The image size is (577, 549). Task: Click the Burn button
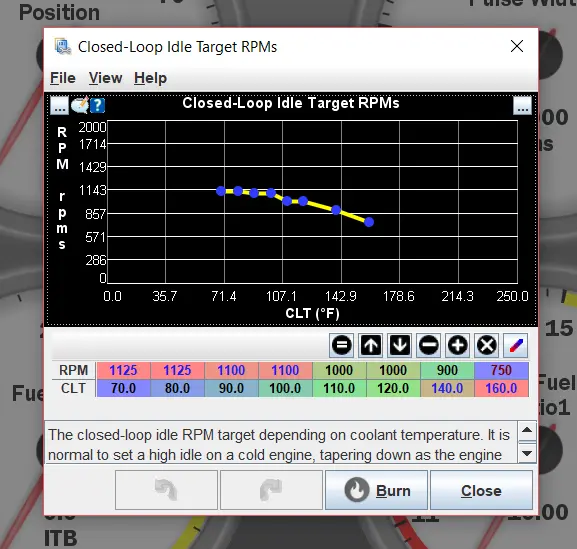tap(376, 490)
